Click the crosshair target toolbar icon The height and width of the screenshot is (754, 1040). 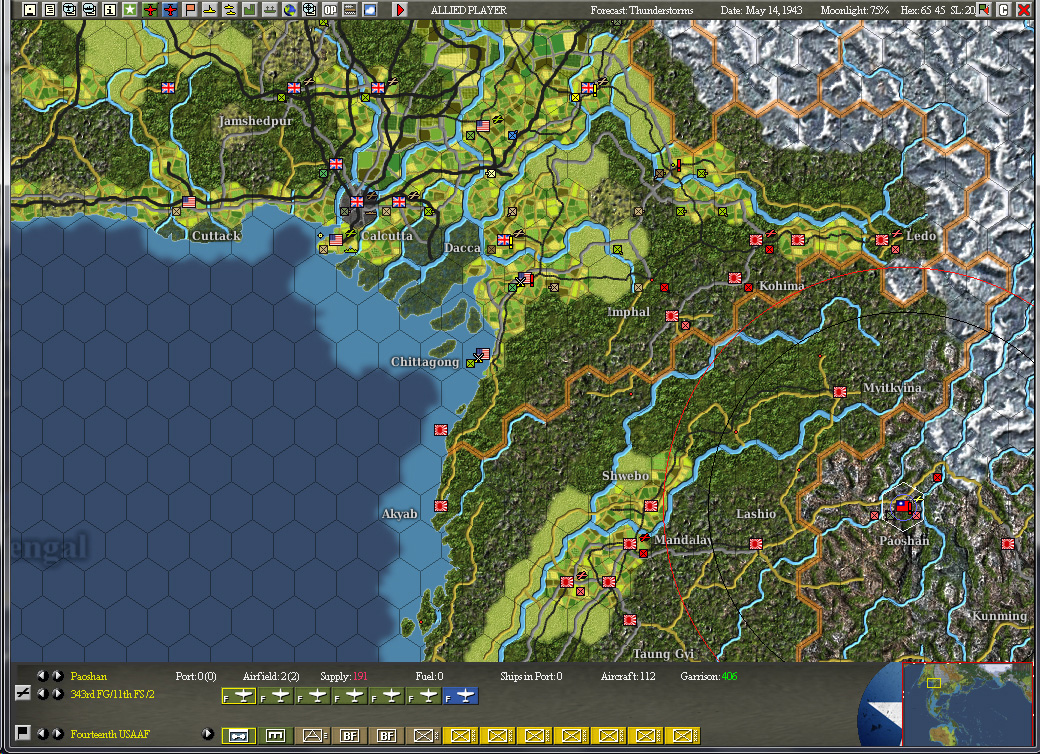[309, 9]
